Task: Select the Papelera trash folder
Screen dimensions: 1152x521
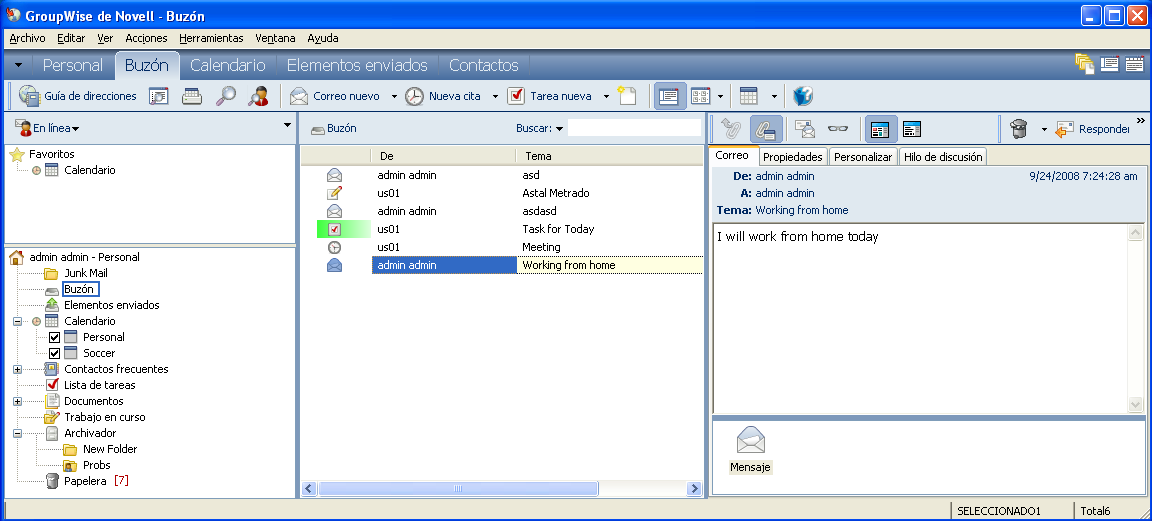Action: tap(85, 481)
